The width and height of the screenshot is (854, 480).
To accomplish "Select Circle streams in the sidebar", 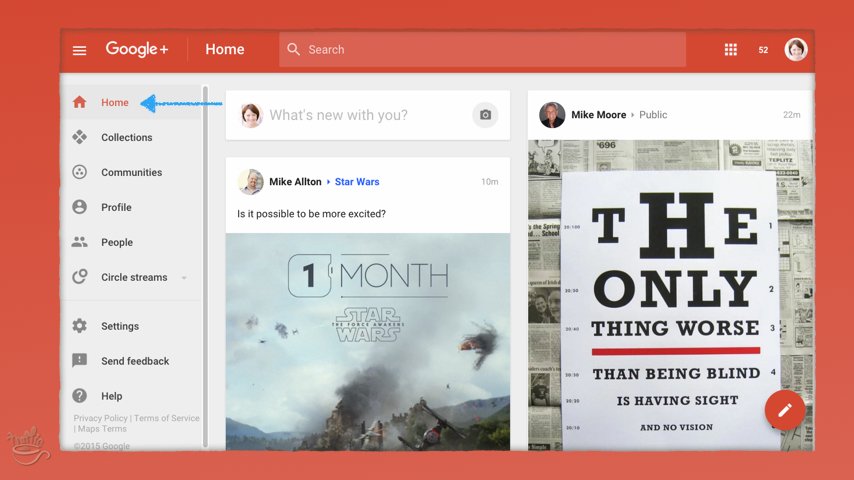I will click(x=134, y=277).
